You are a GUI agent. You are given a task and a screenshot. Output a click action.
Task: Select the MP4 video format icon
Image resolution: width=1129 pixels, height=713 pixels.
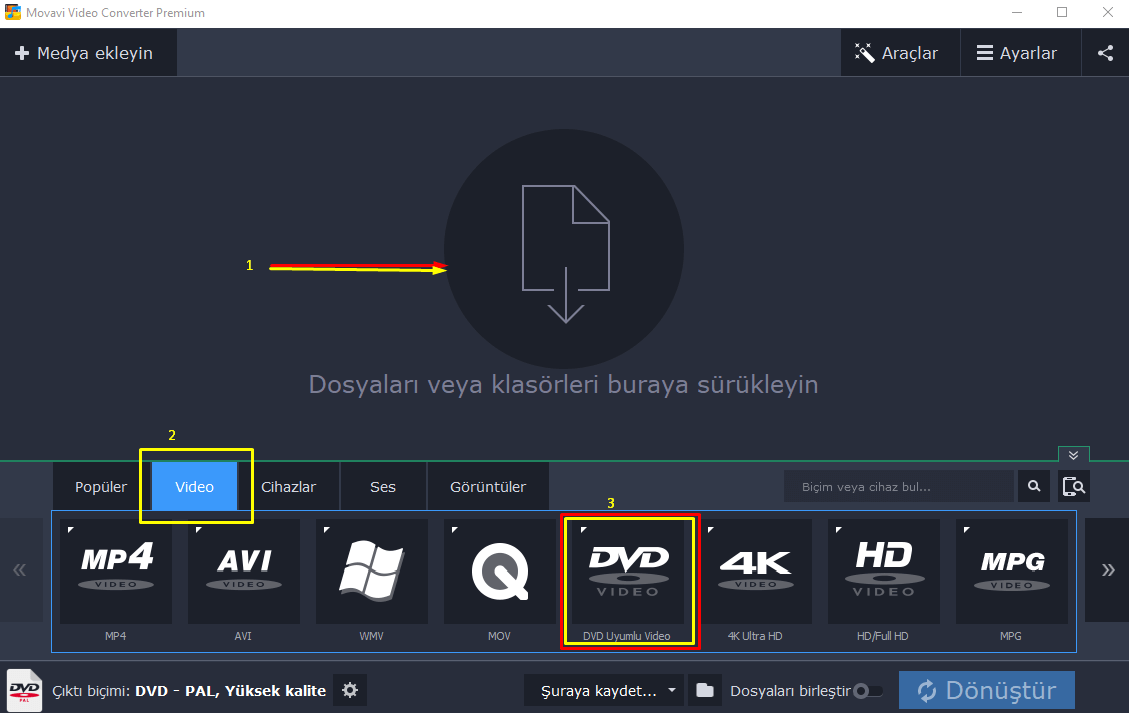coord(116,571)
